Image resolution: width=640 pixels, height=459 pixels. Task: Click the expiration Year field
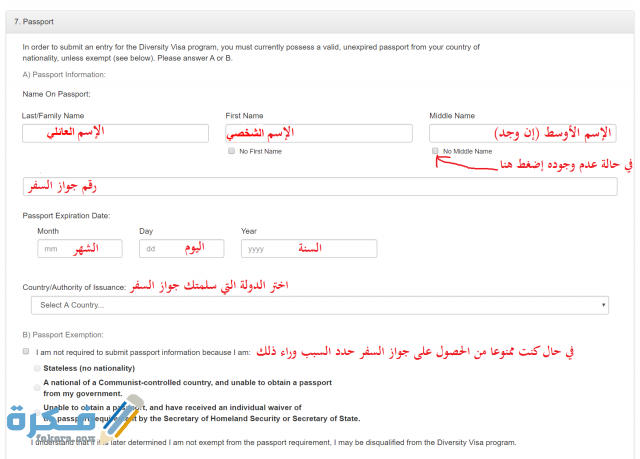pos(309,248)
